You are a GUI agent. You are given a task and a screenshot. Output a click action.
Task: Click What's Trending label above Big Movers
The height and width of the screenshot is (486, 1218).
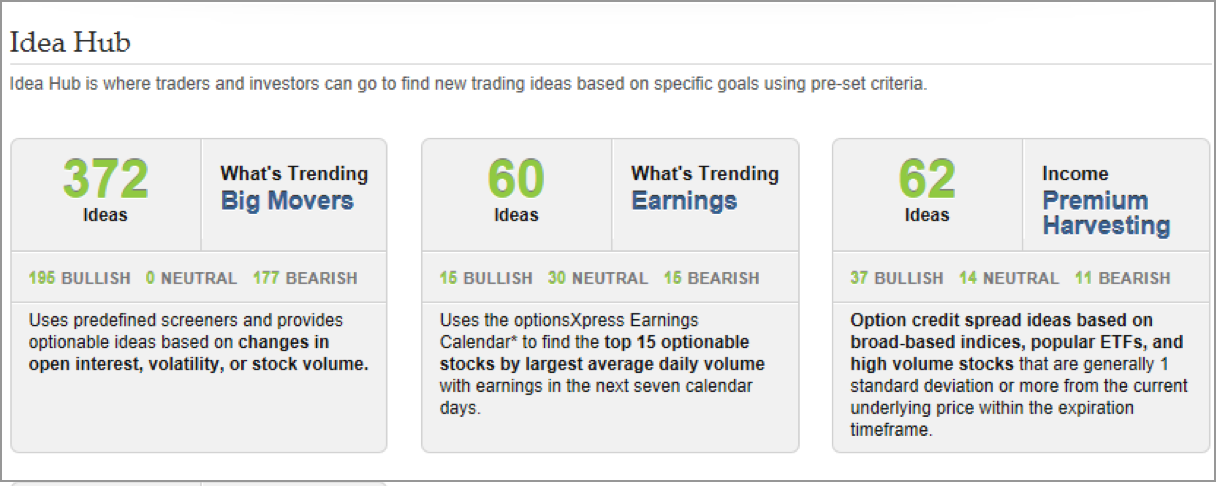click(294, 174)
